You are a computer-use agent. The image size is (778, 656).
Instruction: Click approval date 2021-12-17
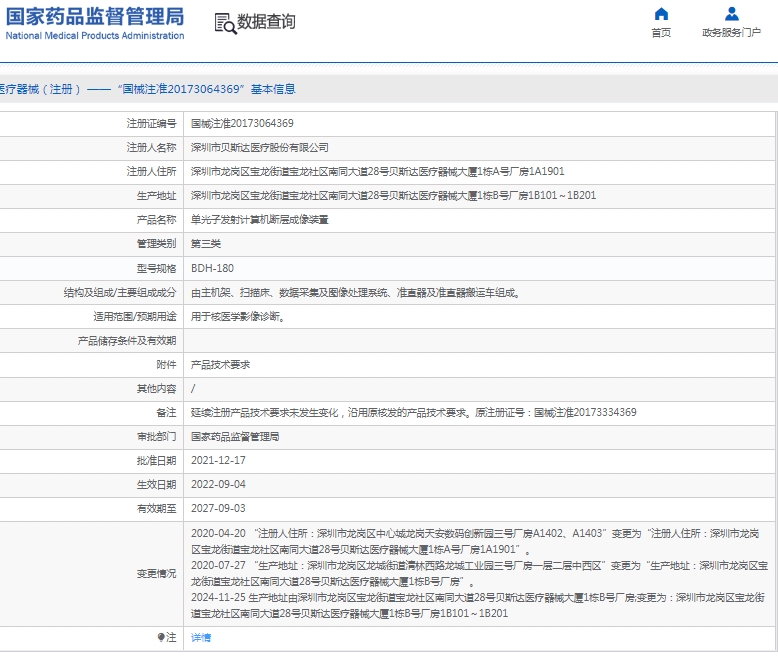(218, 461)
